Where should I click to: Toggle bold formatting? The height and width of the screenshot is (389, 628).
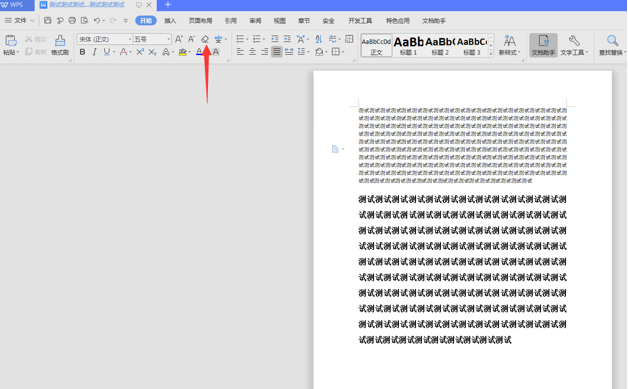pyautogui.click(x=82, y=52)
